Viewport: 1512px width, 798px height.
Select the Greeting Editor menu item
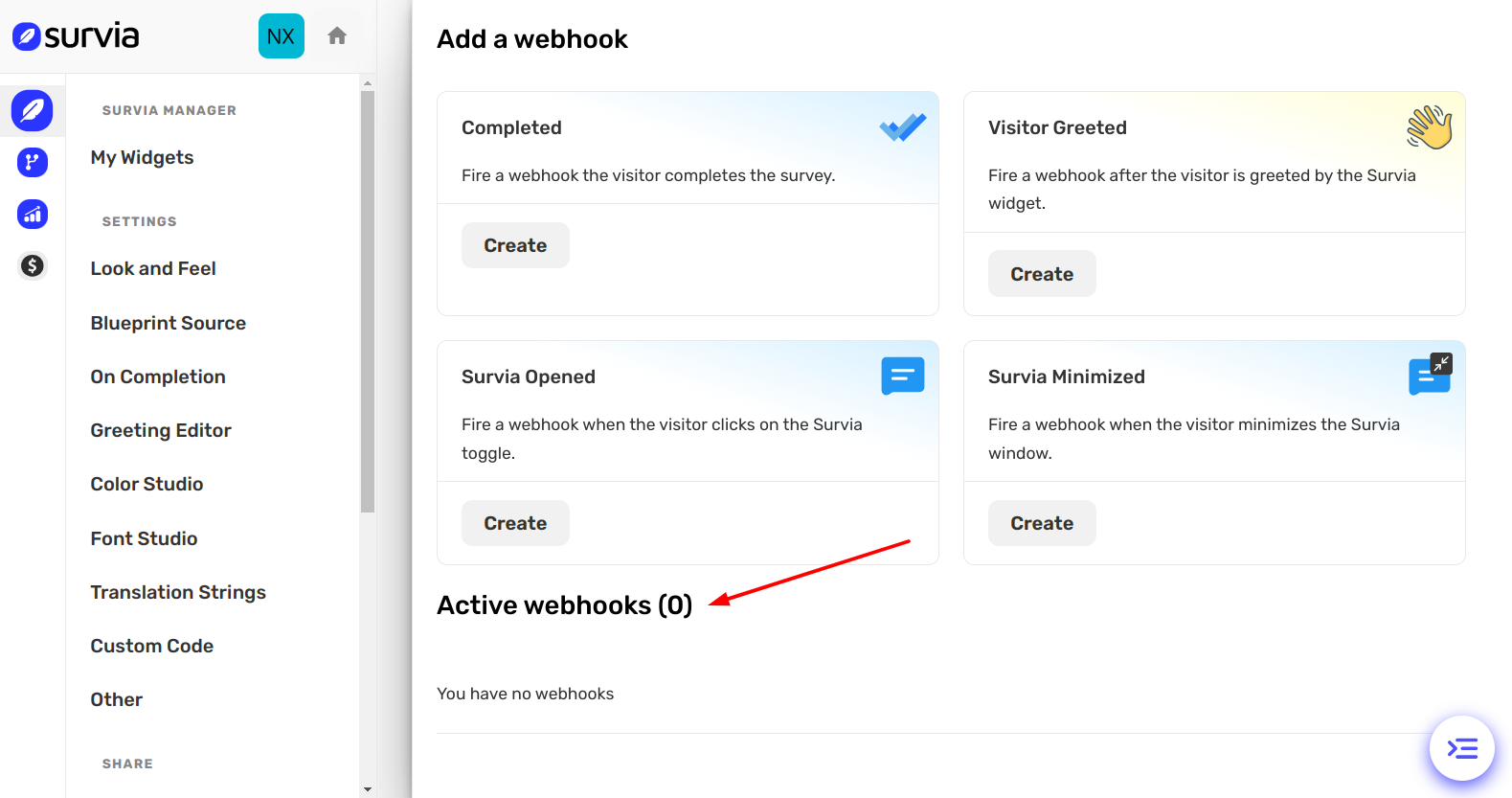point(161,430)
